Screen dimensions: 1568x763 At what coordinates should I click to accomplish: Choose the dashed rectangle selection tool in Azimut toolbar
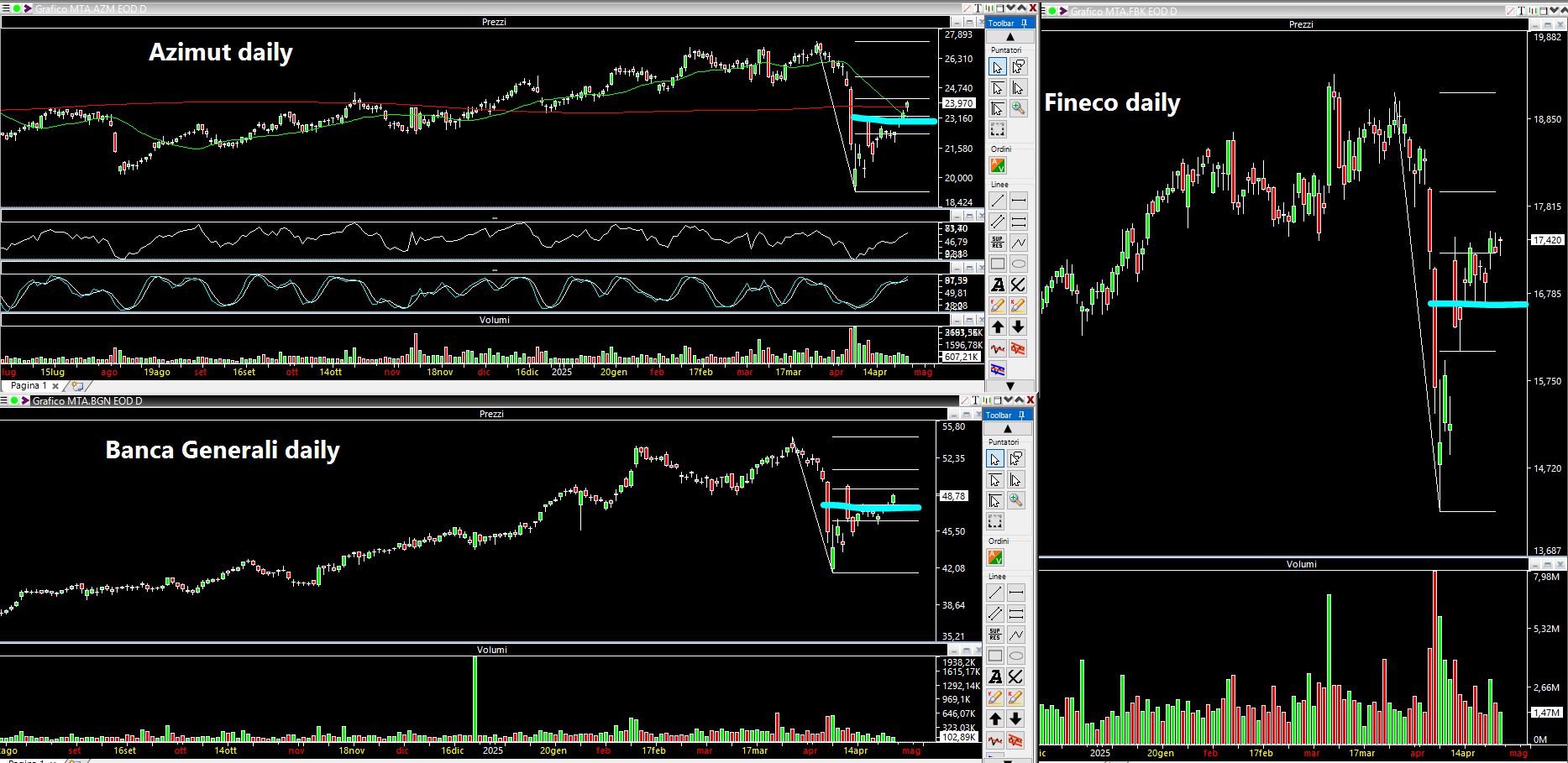997,129
